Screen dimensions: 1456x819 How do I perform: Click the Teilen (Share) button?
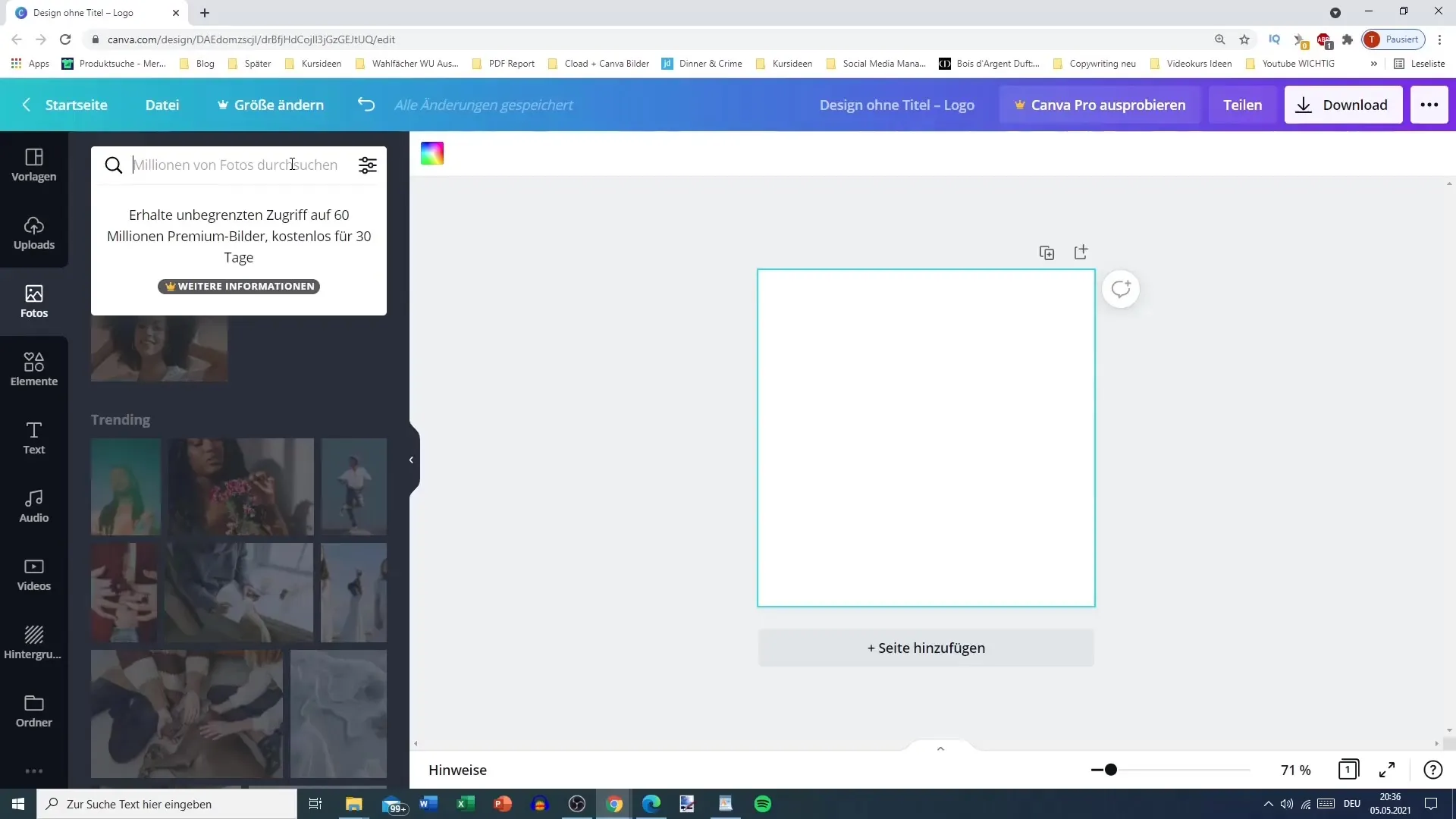click(1243, 105)
